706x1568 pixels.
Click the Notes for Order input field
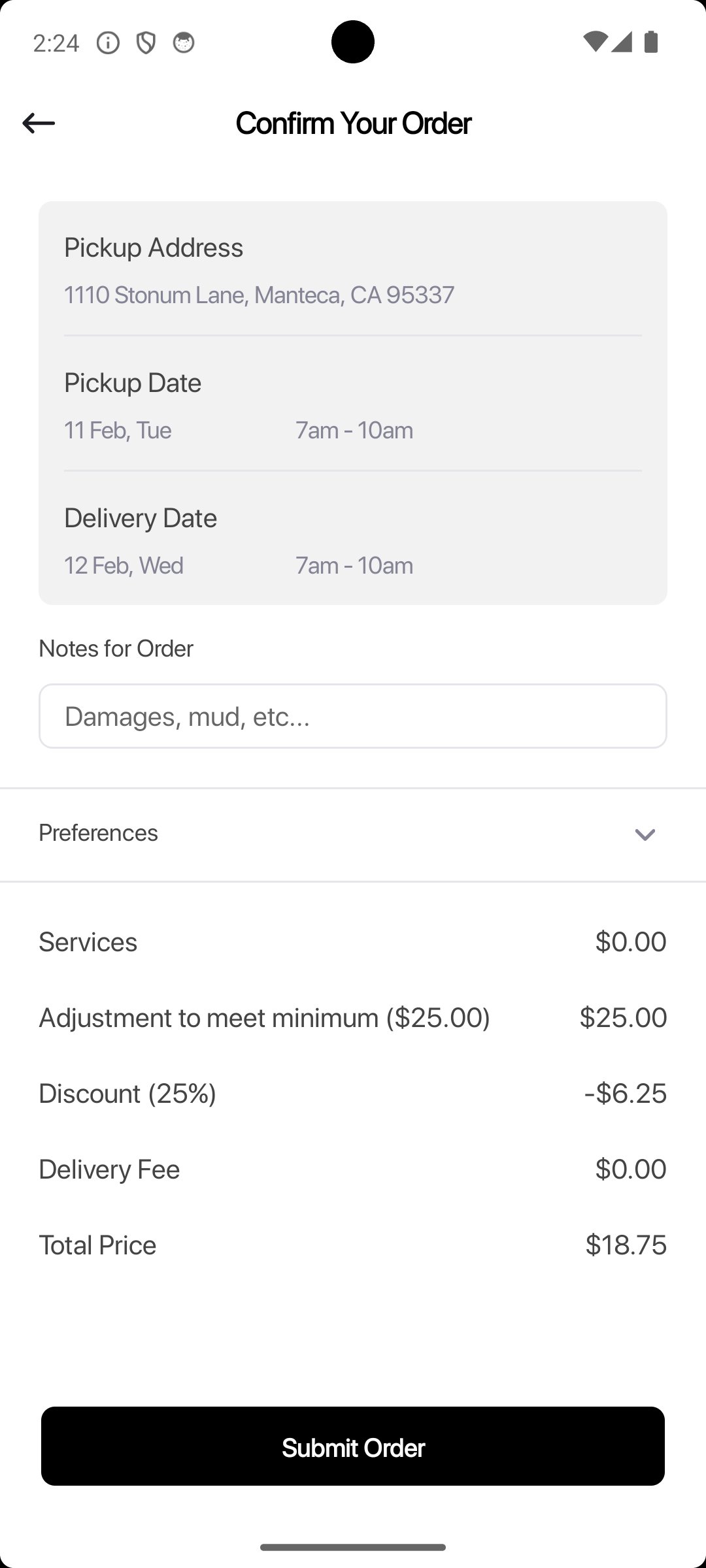point(353,716)
